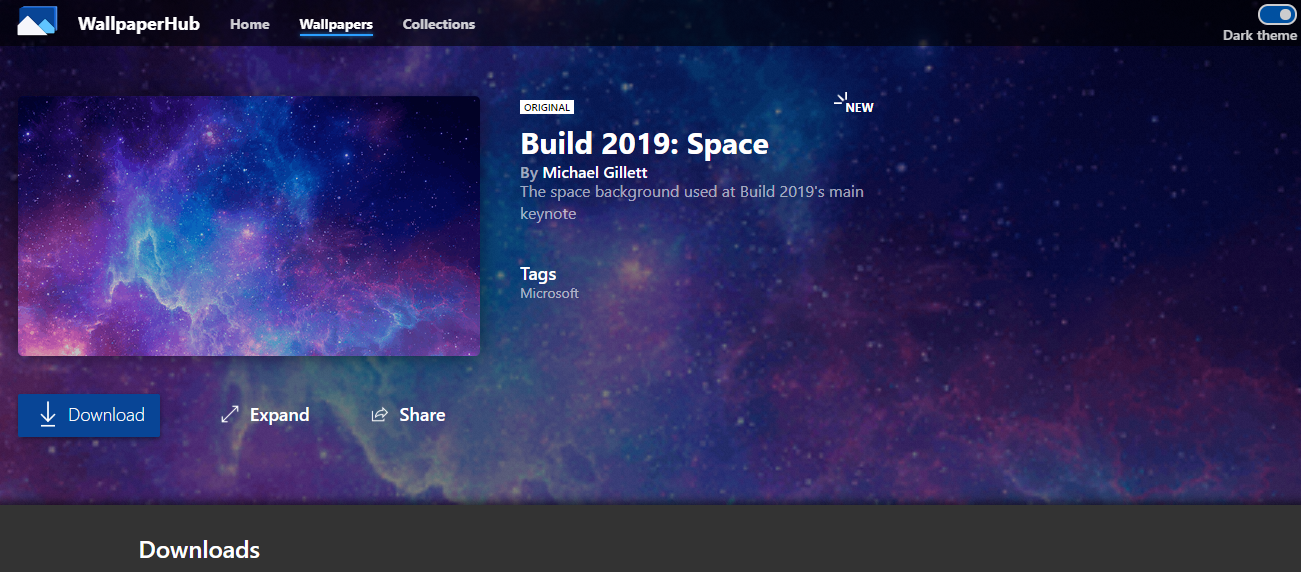Click the share arrow icon
The image size is (1301, 572).
pos(379,415)
